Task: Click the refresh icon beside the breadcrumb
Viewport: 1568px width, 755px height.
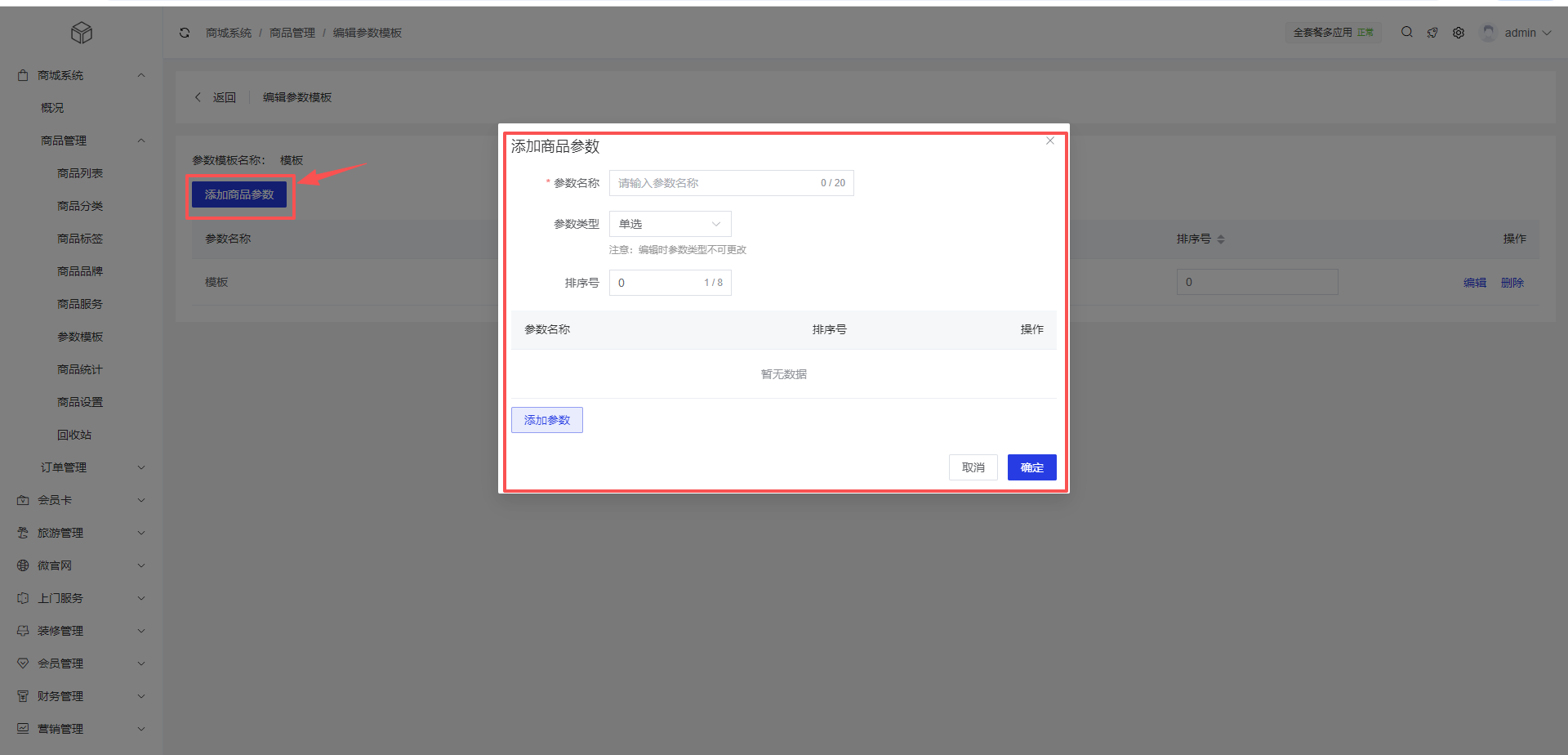Action: 185,33
